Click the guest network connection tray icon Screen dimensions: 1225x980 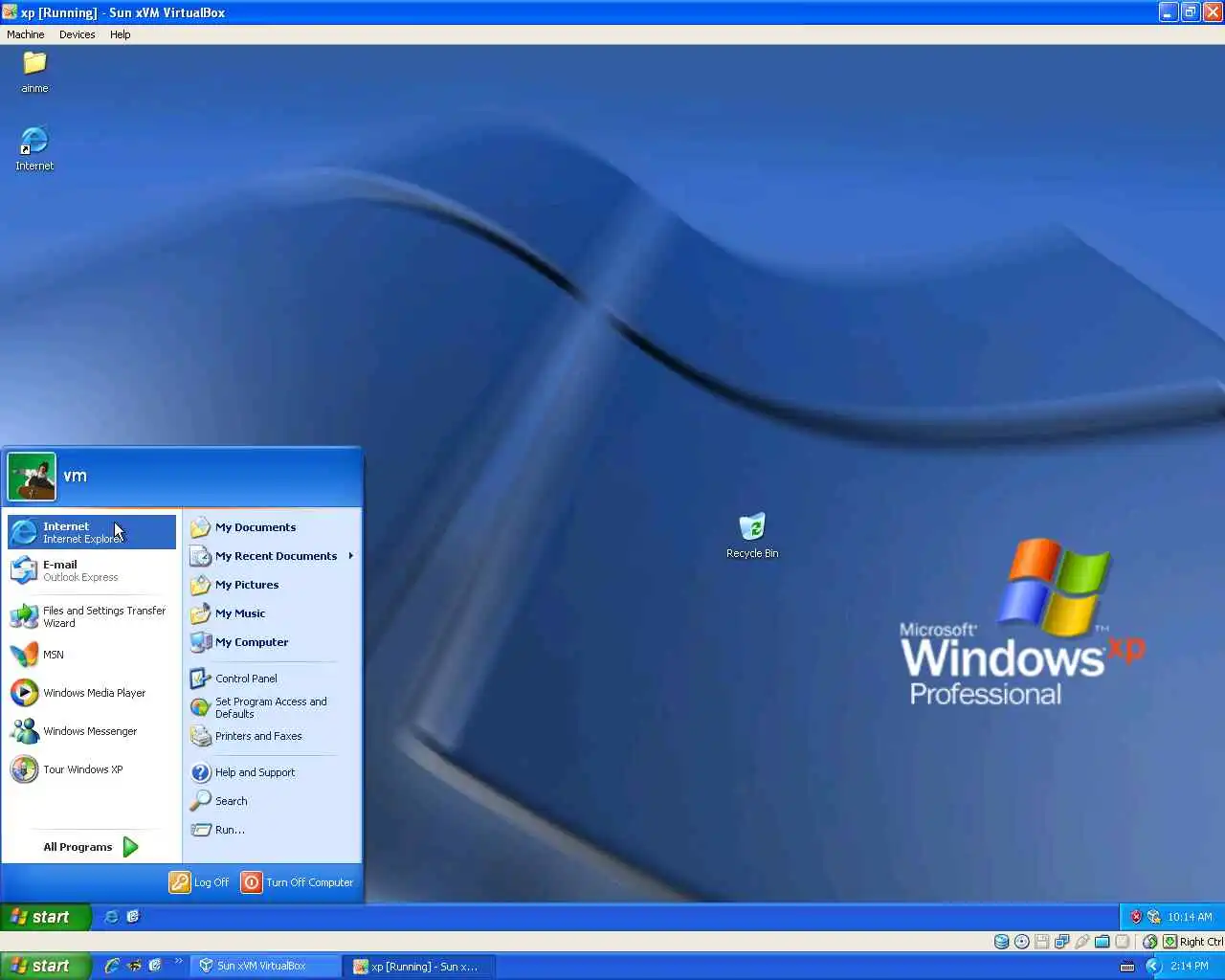[x=1153, y=917]
